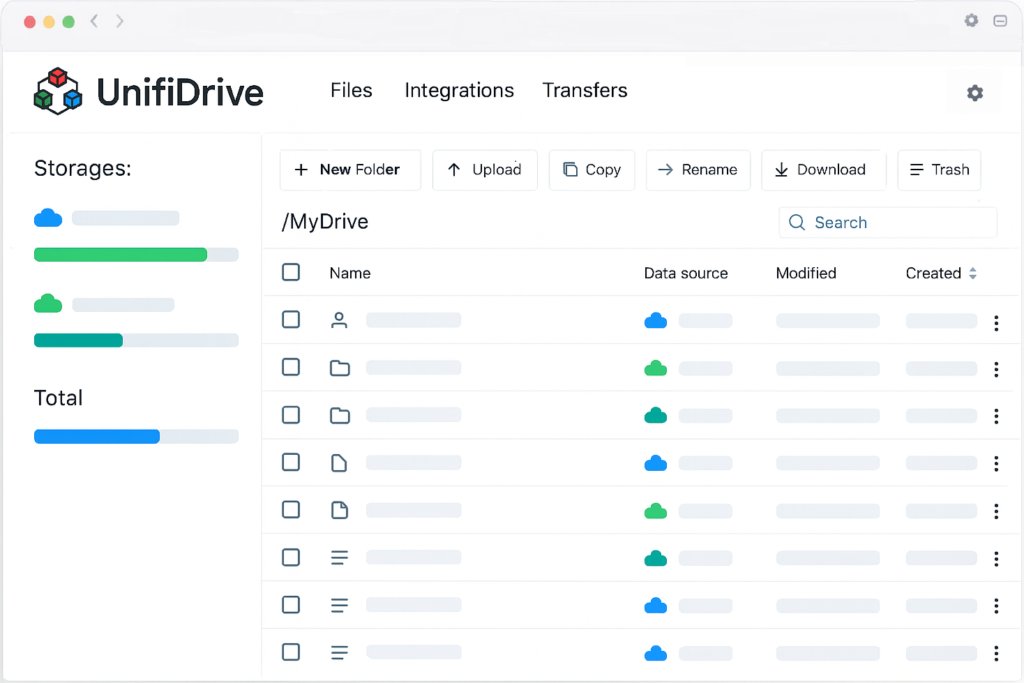Select the blue cloud storage icon in sidebar
This screenshot has width=1024, height=683.
pyautogui.click(x=47, y=218)
